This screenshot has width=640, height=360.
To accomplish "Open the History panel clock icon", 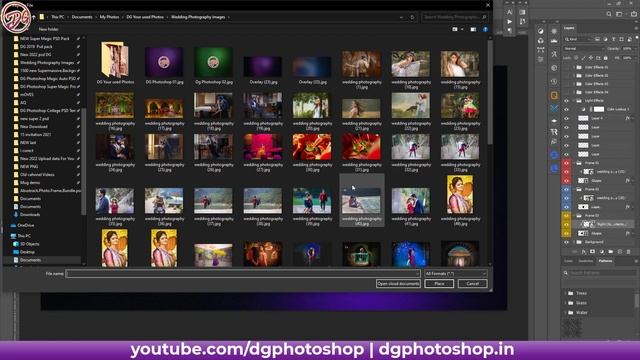I will point(554,81).
